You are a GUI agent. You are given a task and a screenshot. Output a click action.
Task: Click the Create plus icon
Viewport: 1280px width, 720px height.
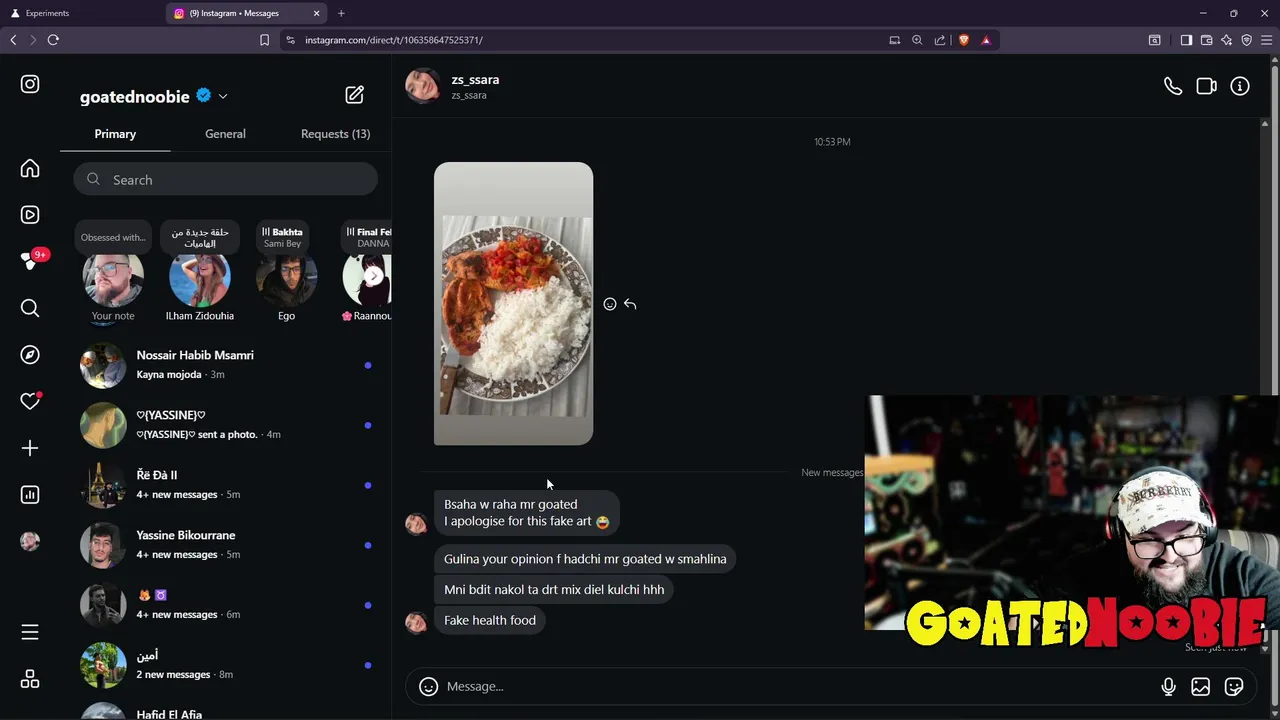pos(30,448)
